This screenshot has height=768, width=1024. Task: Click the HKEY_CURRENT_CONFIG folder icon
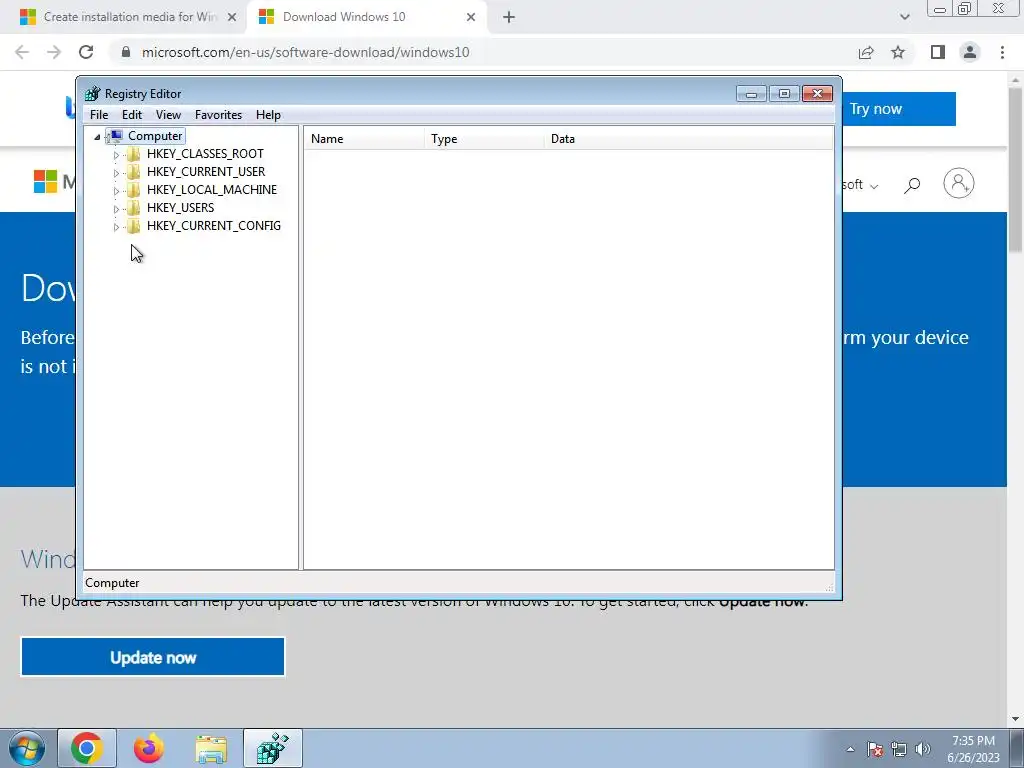click(133, 226)
